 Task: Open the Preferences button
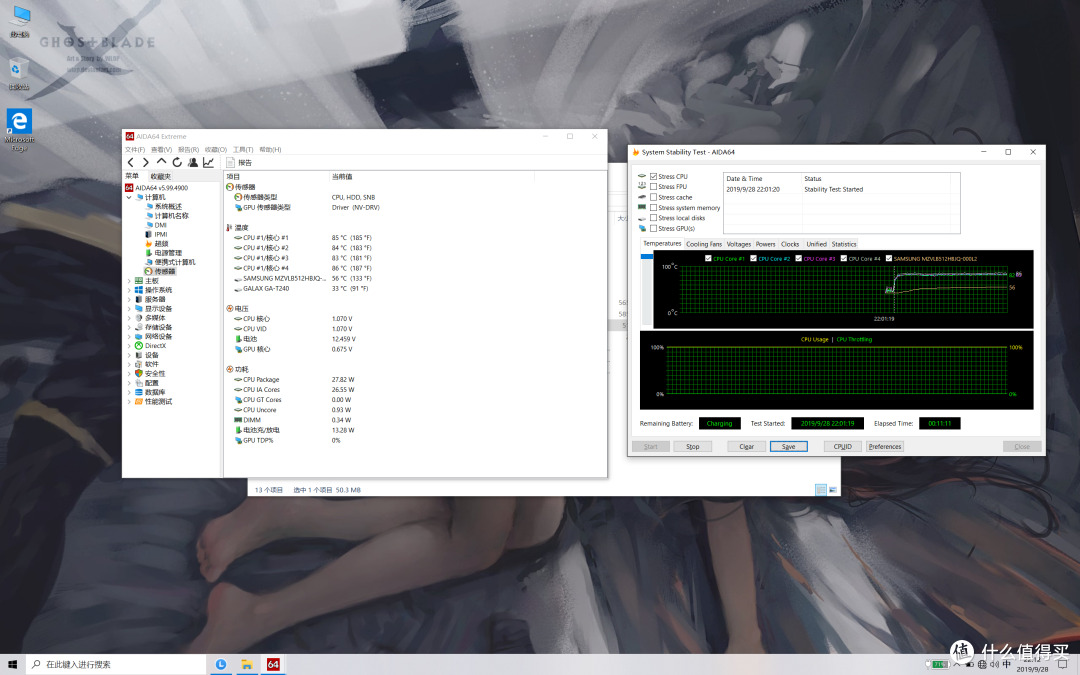tap(885, 446)
